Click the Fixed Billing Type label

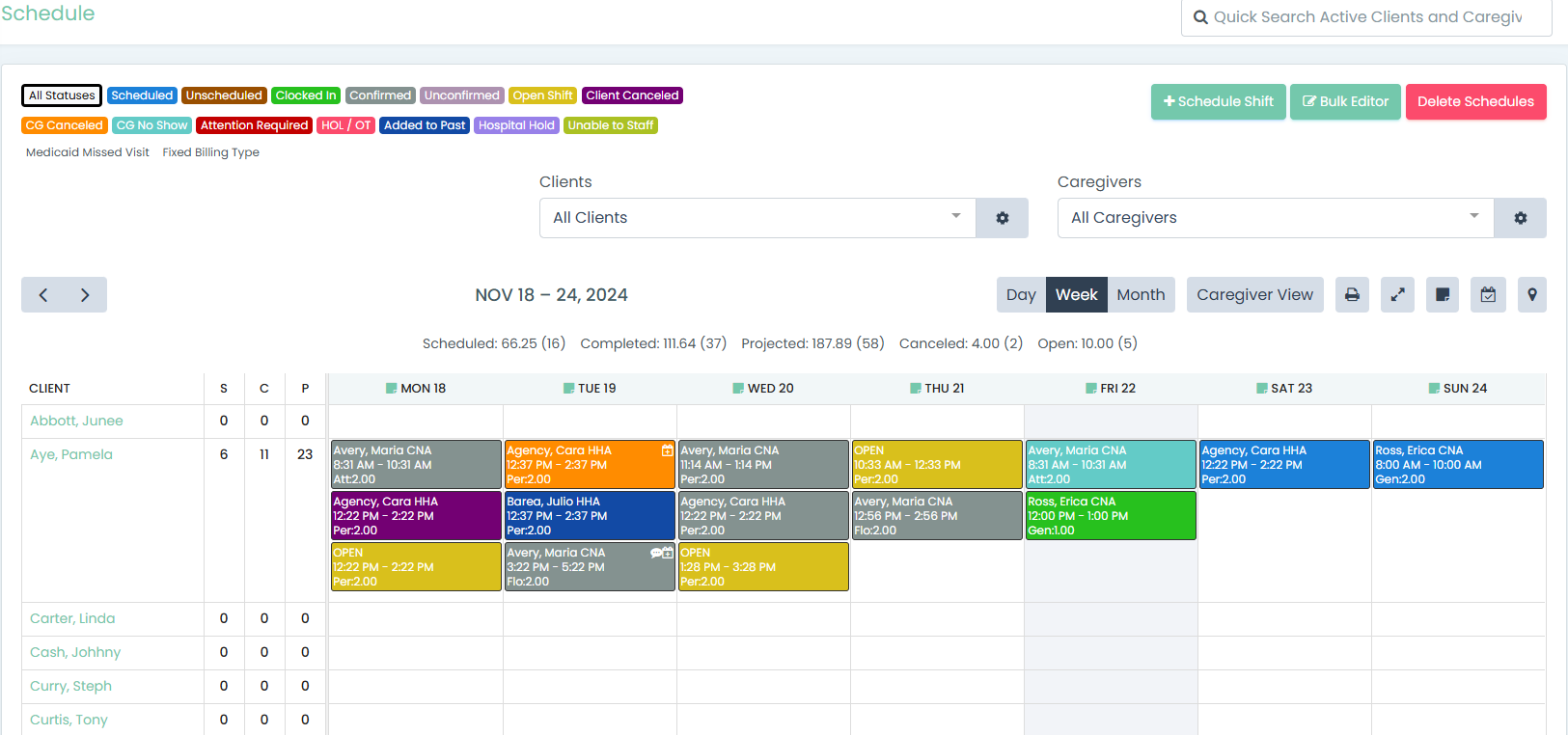pos(210,152)
